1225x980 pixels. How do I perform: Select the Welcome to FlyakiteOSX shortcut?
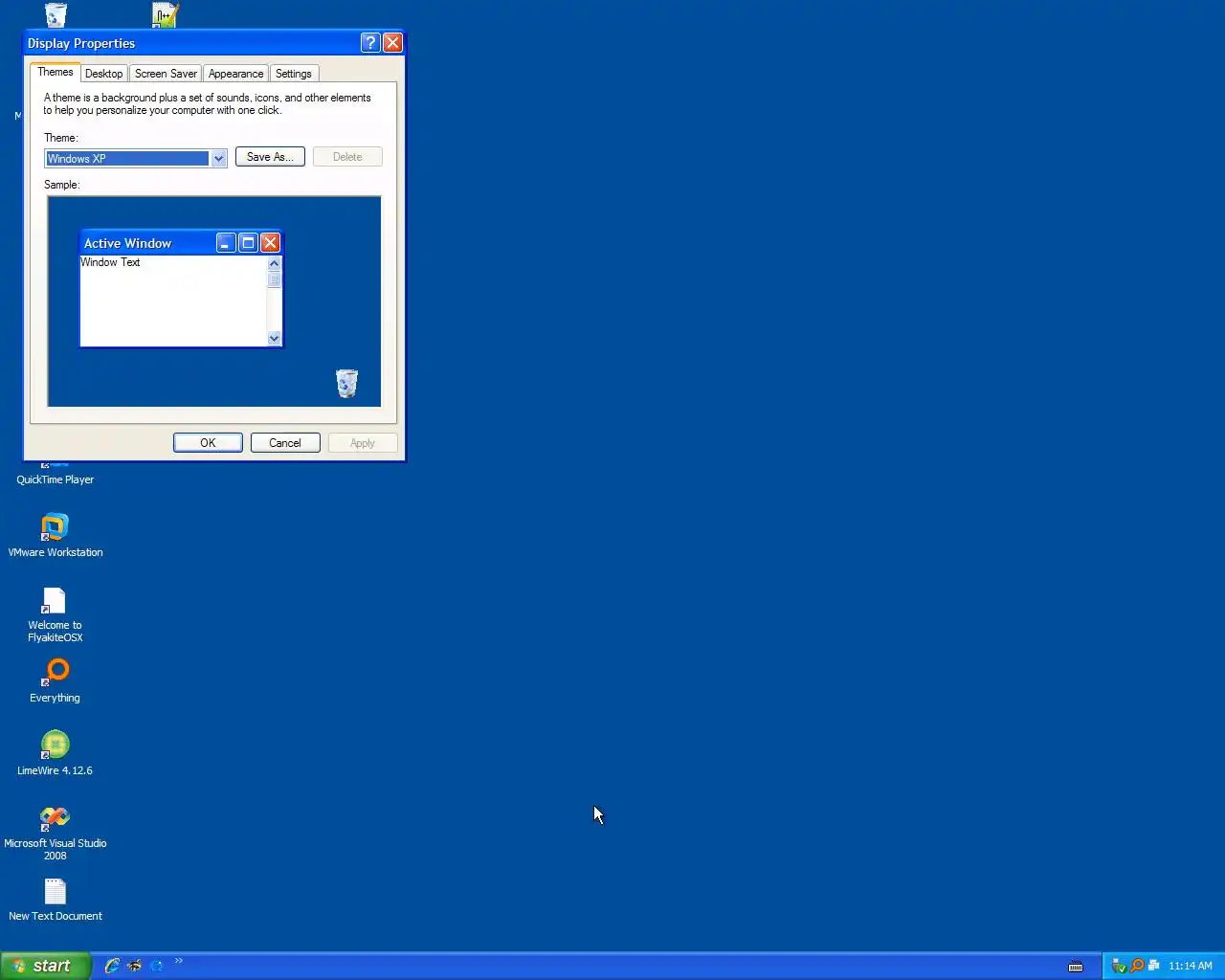(54, 600)
